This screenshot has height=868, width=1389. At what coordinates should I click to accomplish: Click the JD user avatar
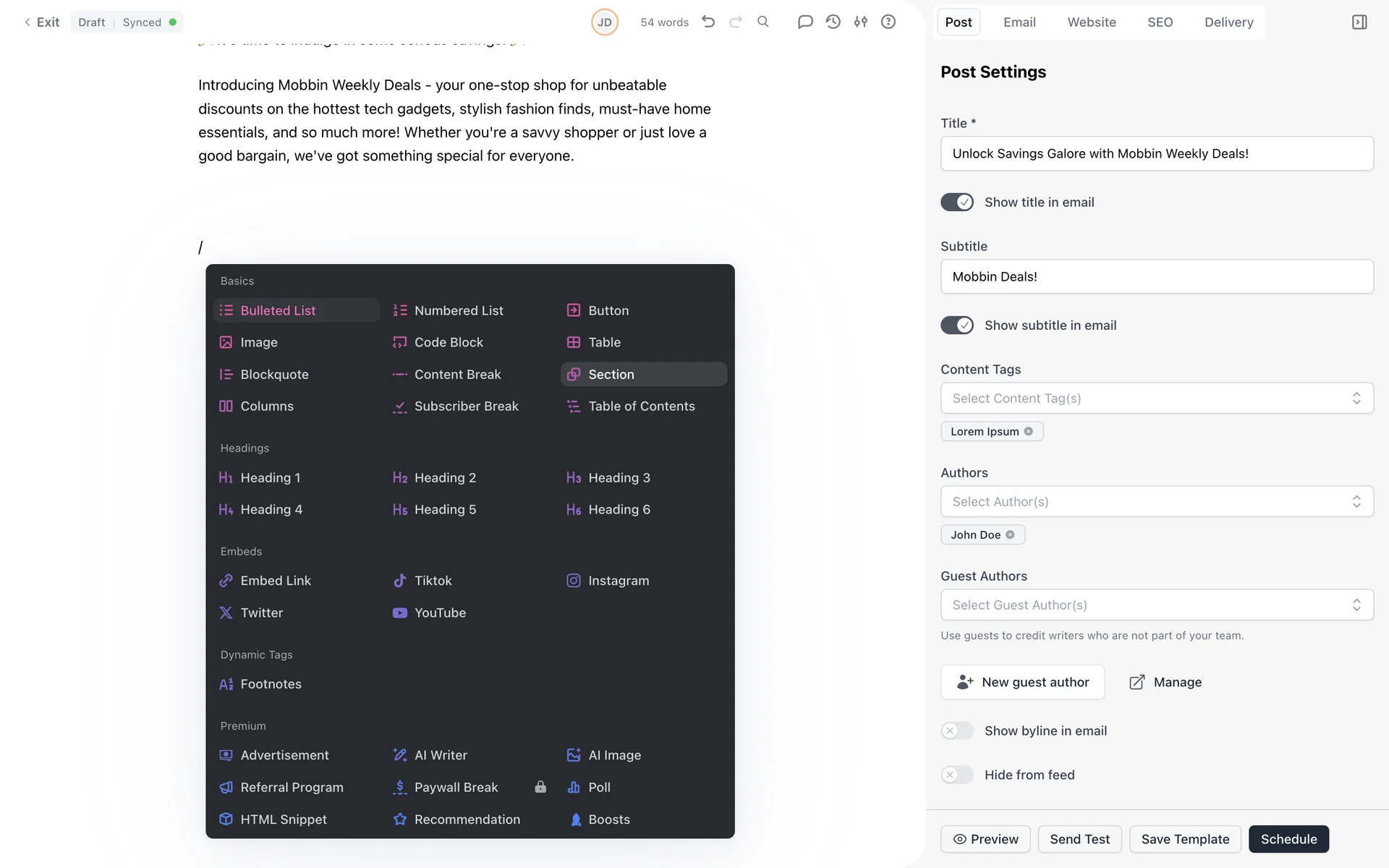click(604, 22)
